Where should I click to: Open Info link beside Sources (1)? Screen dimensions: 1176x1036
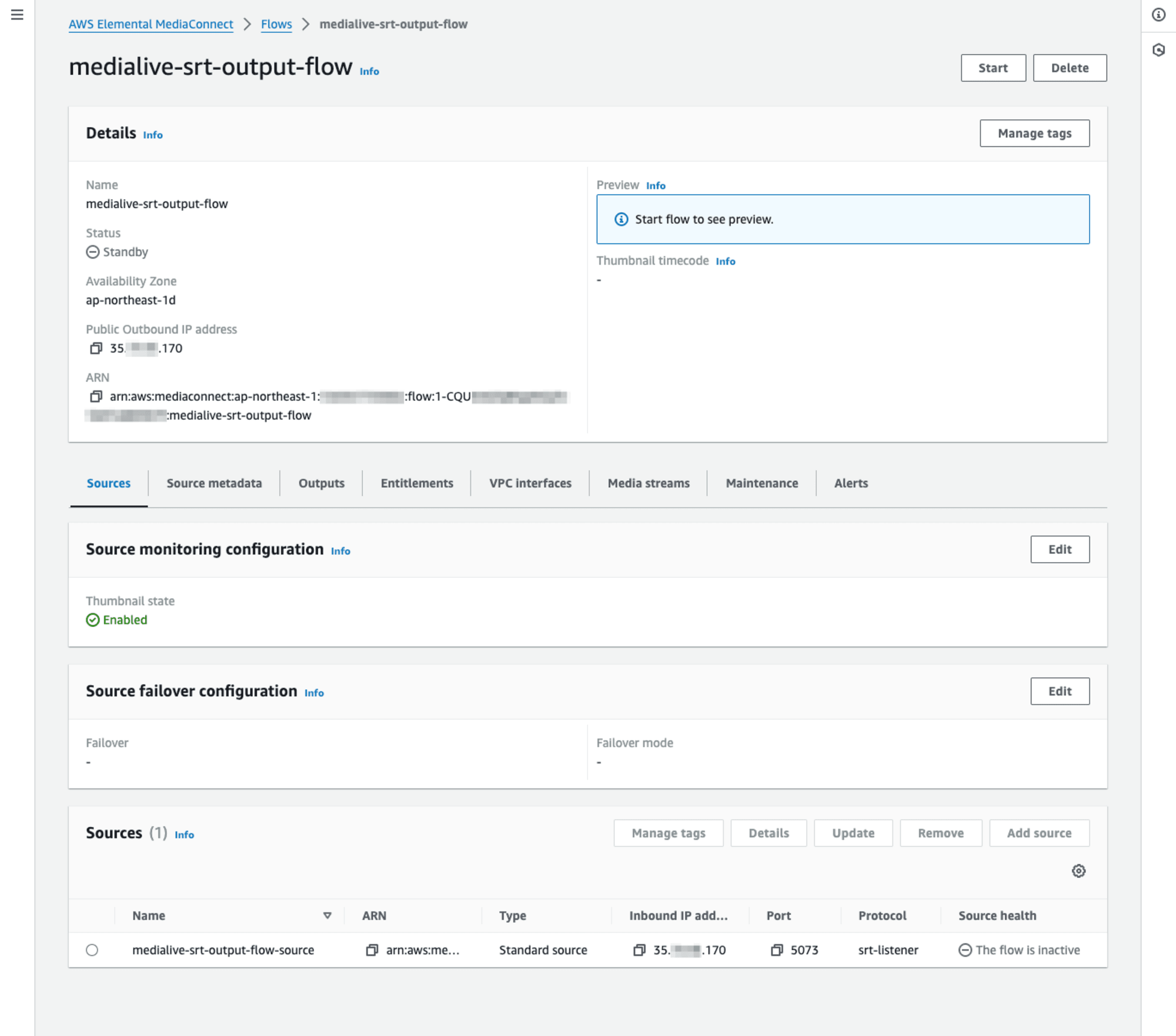(184, 834)
